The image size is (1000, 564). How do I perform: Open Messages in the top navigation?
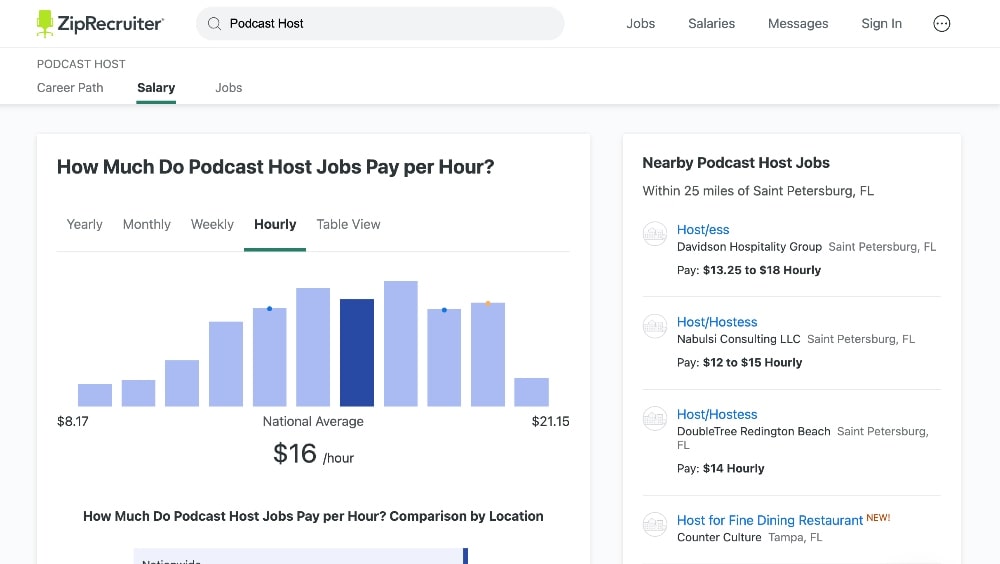pos(798,24)
